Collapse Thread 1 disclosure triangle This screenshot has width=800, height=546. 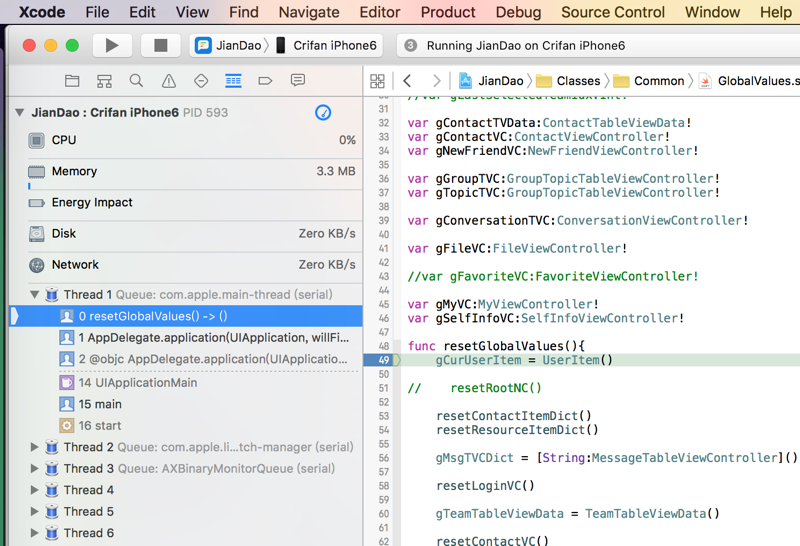(x=35, y=294)
